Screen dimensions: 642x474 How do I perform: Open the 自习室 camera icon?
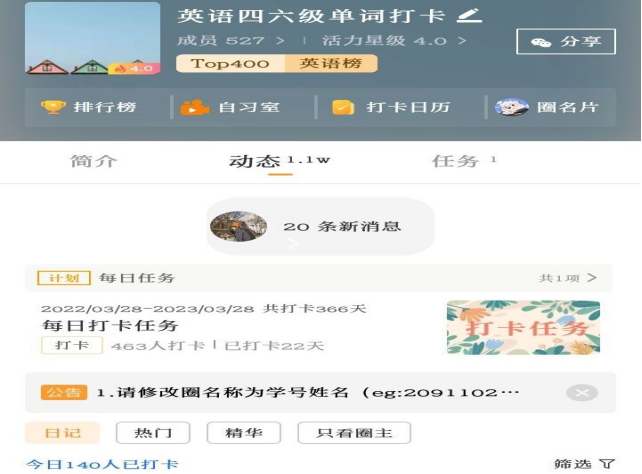tap(195, 107)
